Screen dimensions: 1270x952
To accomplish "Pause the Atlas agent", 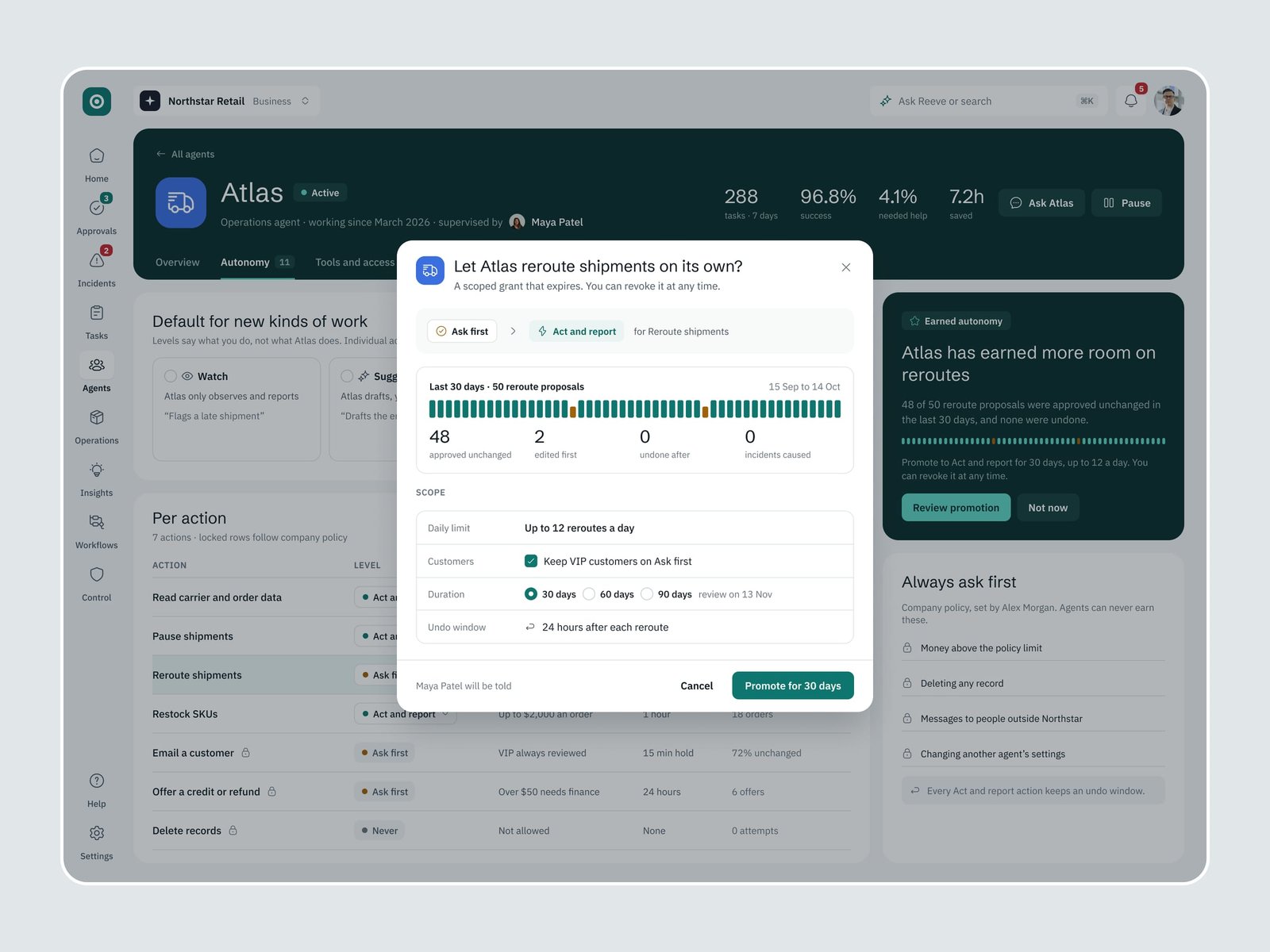I will (1126, 203).
